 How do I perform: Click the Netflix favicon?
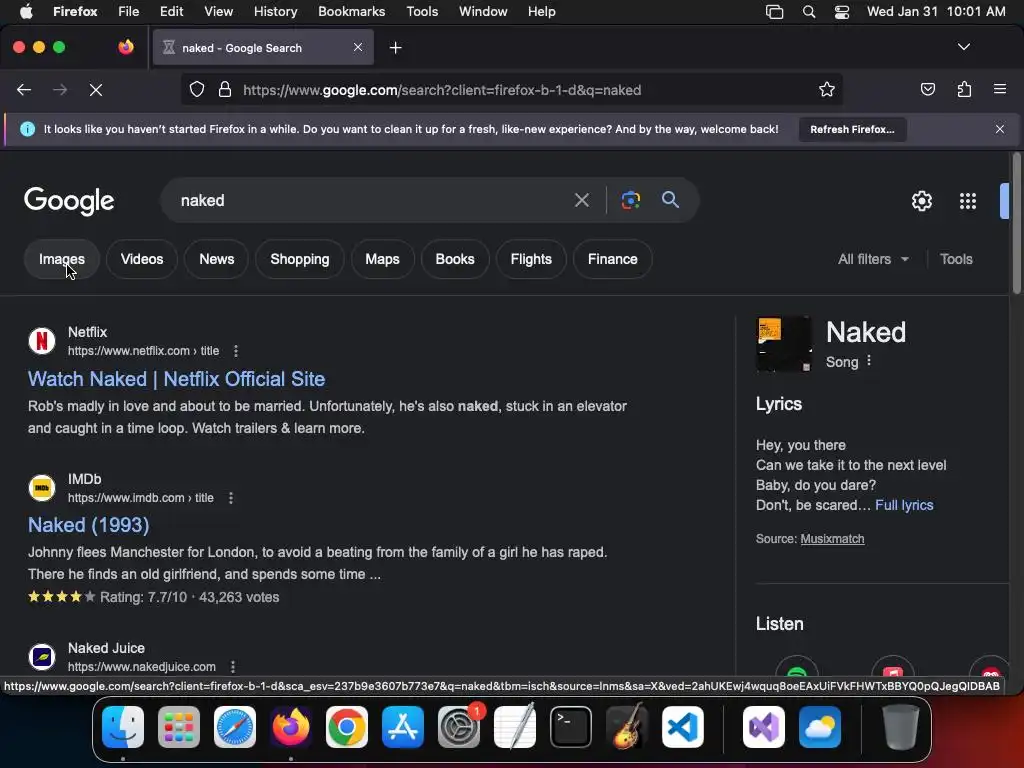(x=42, y=341)
